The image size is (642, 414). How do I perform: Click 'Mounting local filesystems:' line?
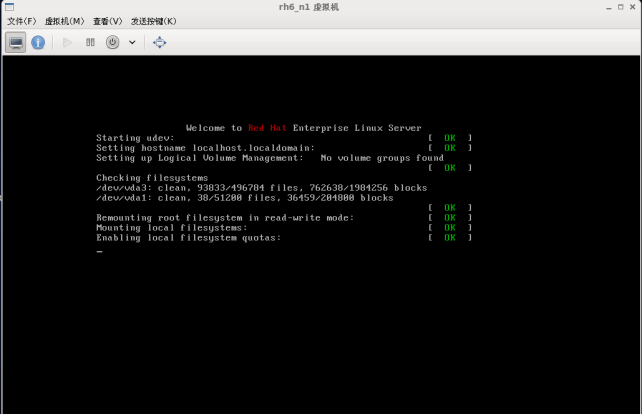point(172,228)
